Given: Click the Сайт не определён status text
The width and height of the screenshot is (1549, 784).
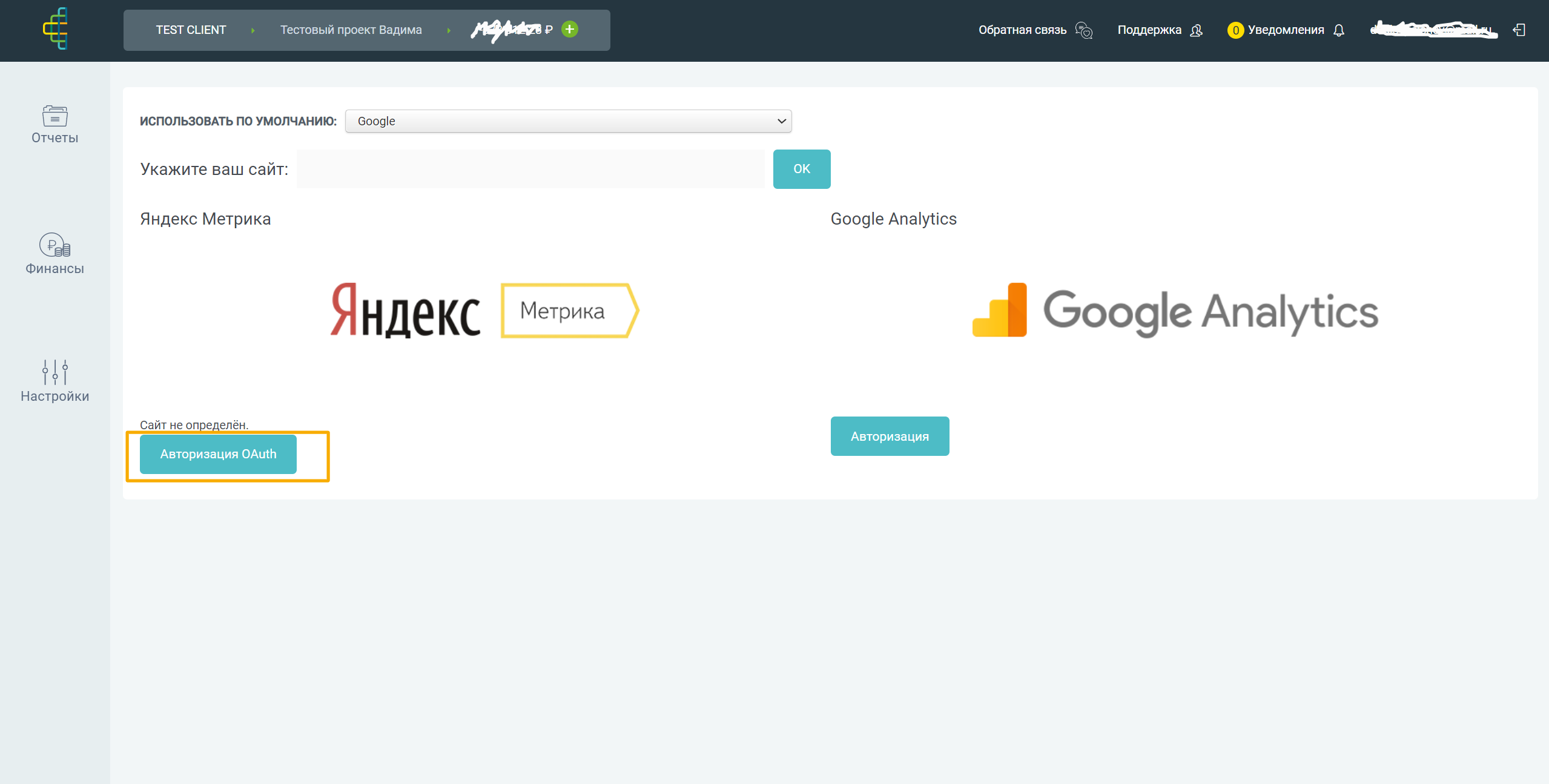Looking at the screenshot, I should coord(194,425).
